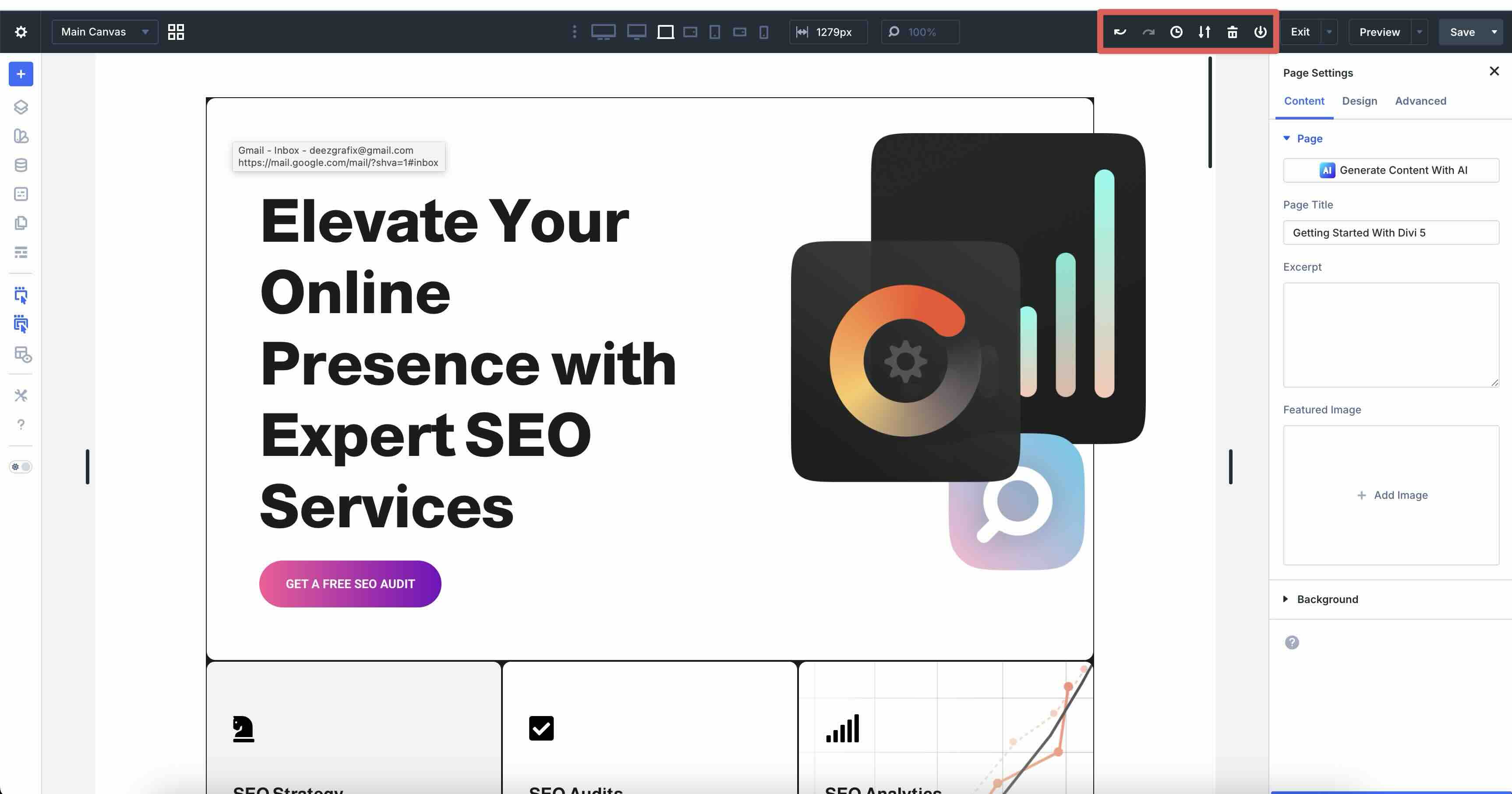Click the Preview button

(x=1379, y=32)
